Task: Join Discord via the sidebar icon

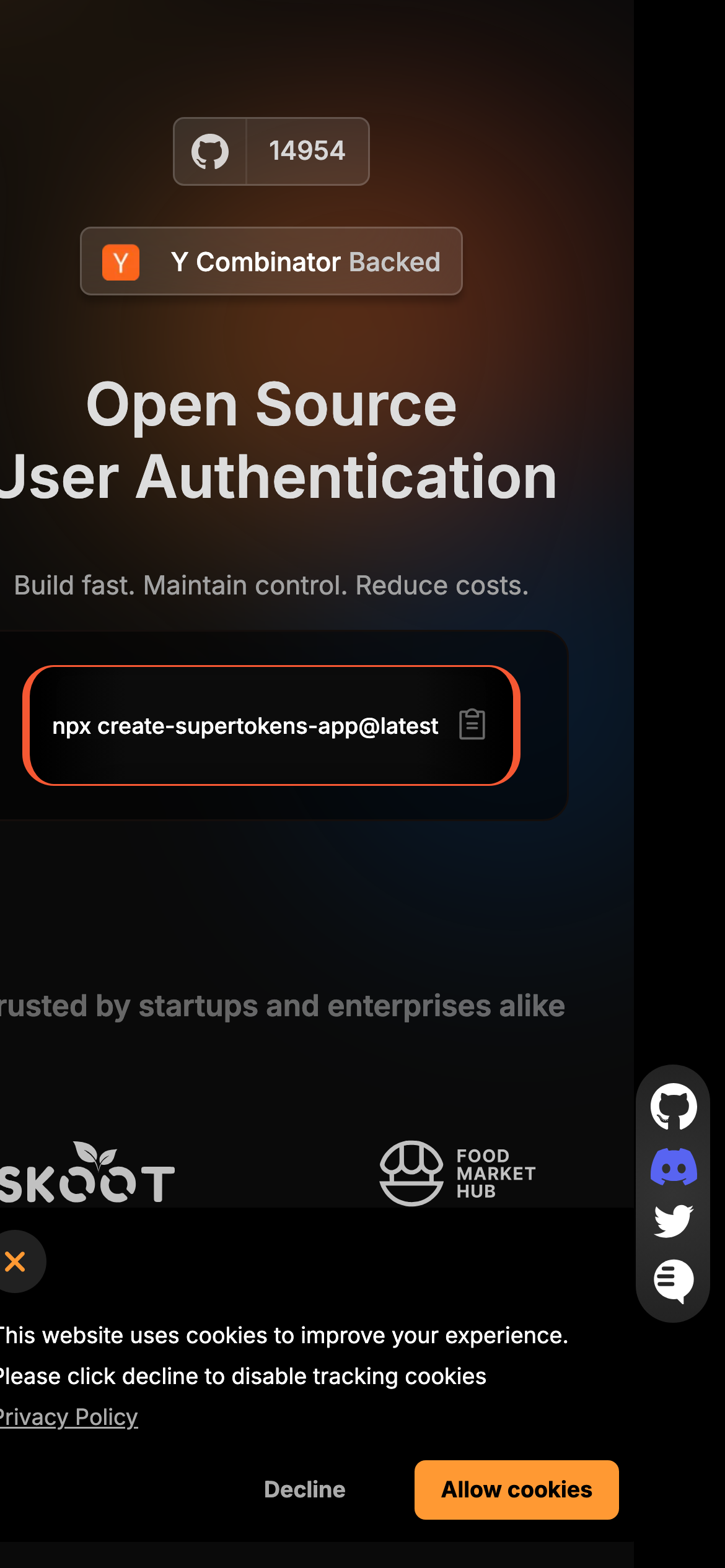Action: [674, 1166]
